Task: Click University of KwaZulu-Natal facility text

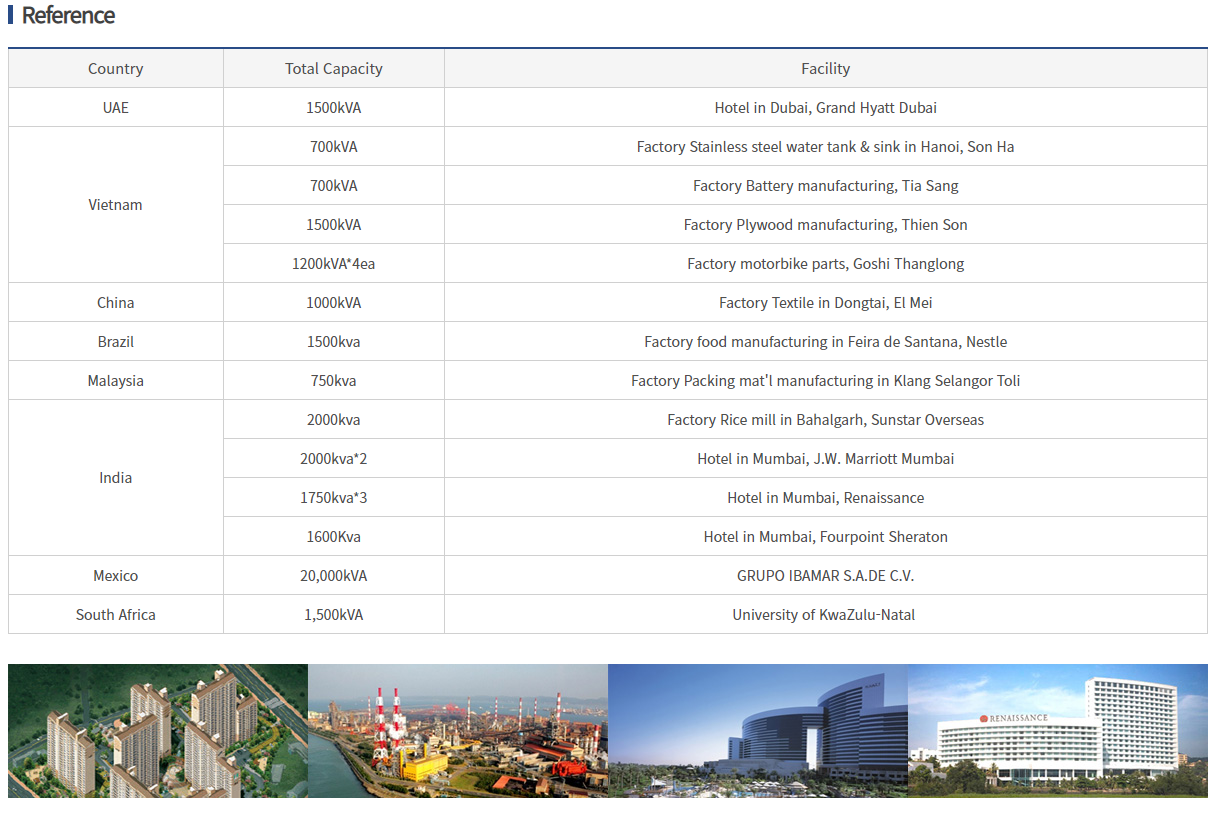Action: click(824, 615)
